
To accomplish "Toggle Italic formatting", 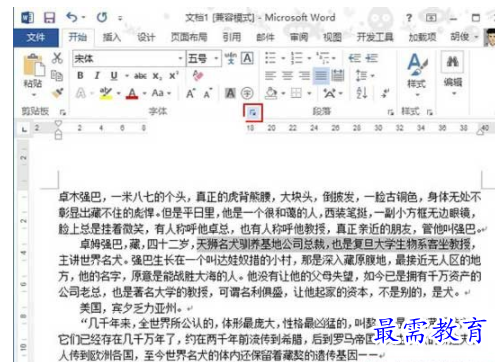I will click(x=97, y=76).
